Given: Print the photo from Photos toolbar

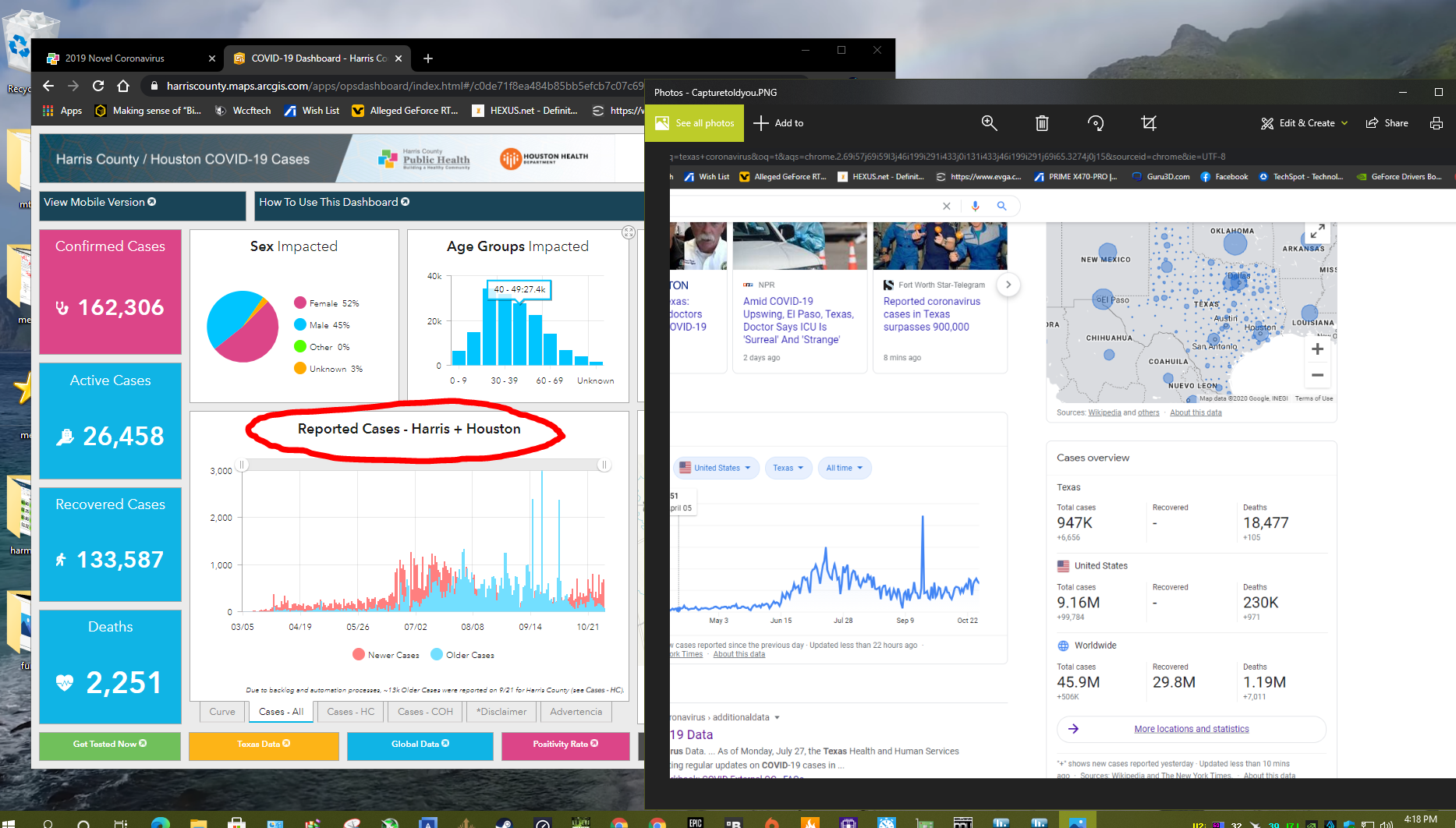Looking at the screenshot, I should [x=1436, y=123].
